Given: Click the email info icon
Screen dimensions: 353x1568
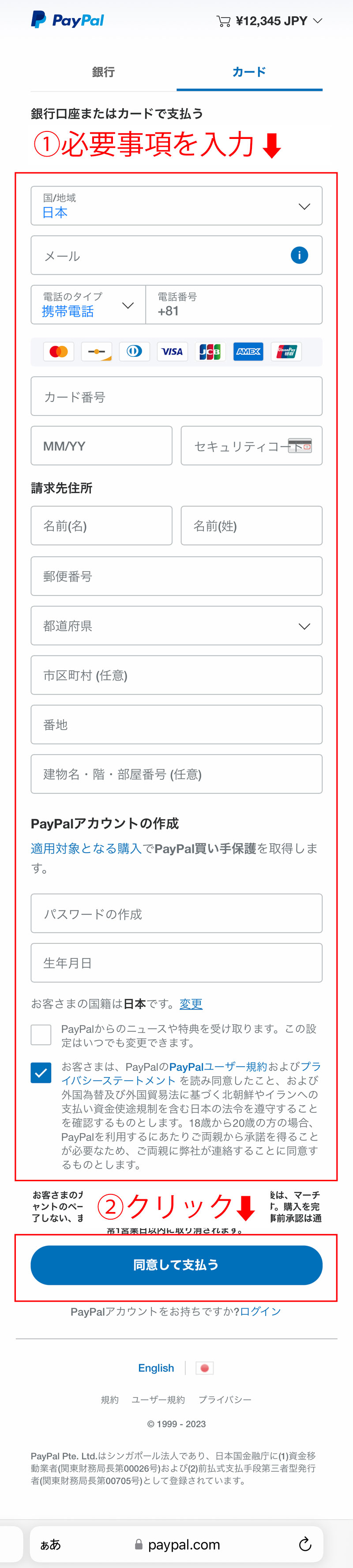Looking at the screenshot, I should click(x=299, y=255).
